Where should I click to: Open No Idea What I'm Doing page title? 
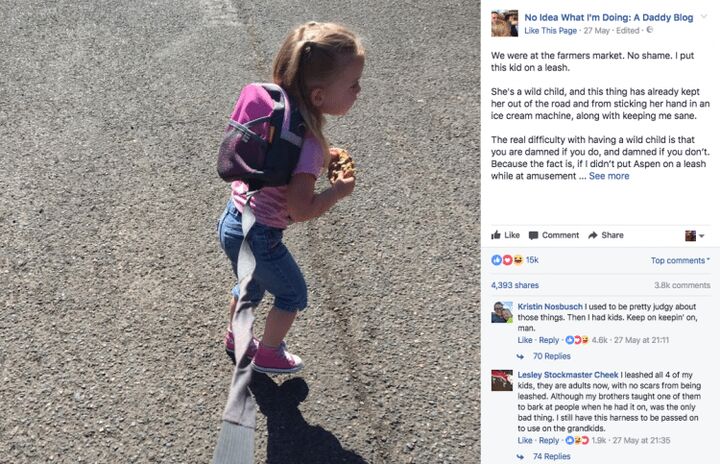pyautogui.click(x=609, y=17)
